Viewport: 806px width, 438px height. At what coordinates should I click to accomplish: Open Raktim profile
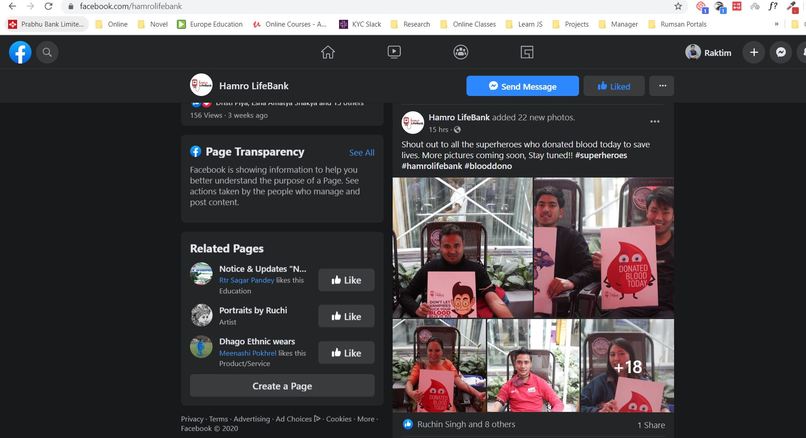point(708,52)
